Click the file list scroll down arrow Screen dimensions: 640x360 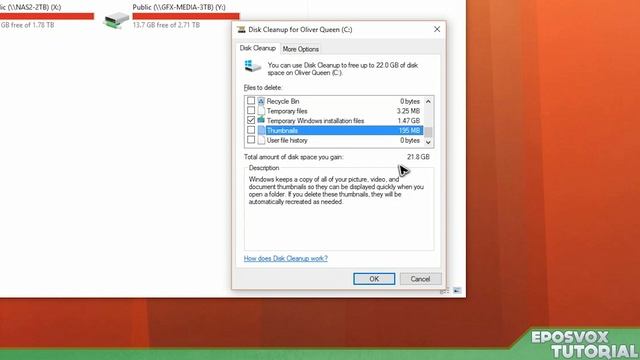click(428, 142)
